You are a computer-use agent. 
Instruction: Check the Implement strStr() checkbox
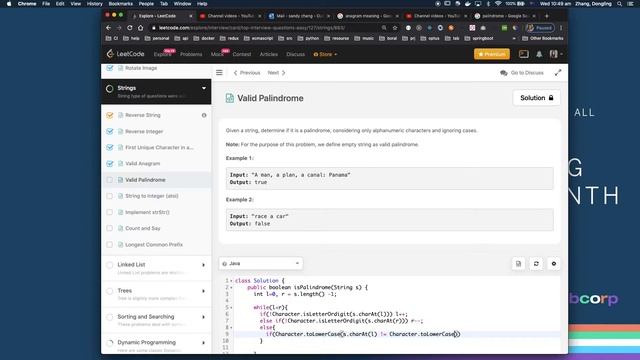coord(109,212)
